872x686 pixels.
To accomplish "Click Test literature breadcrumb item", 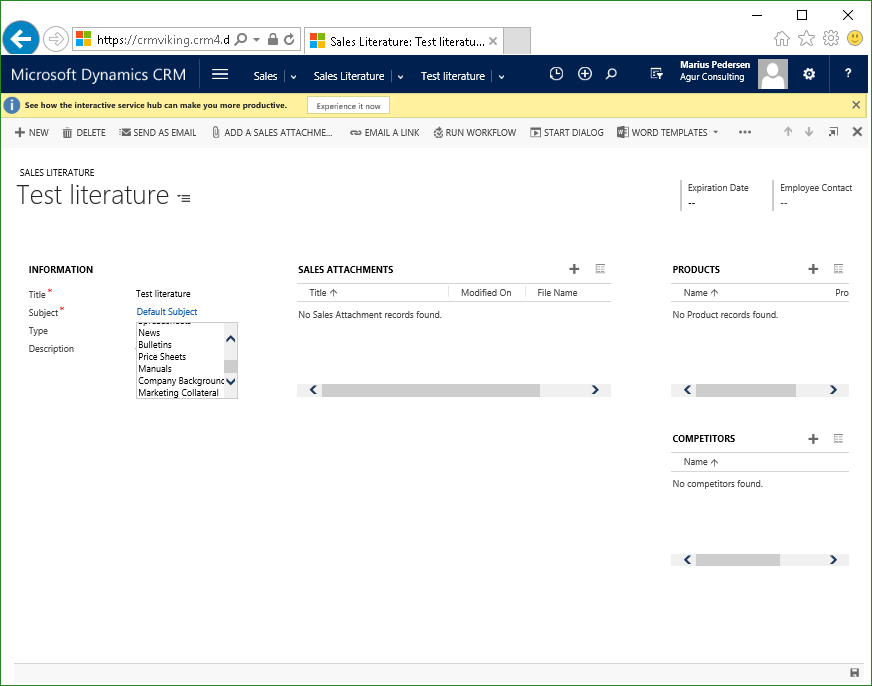I will click(453, 76).
